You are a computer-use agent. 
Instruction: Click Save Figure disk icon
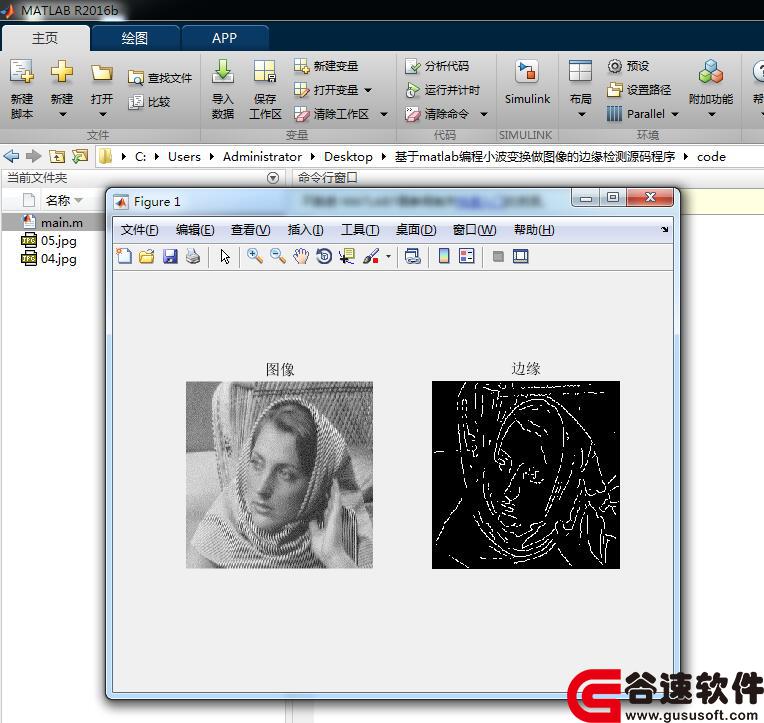170,256
